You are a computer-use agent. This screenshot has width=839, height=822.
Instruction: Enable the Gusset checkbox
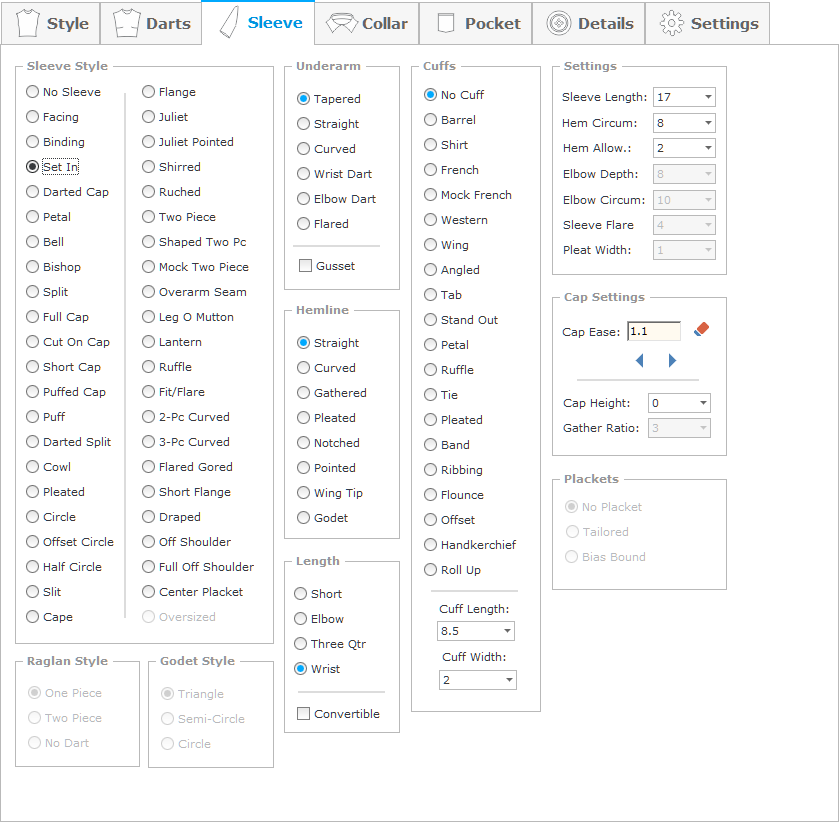[305, 266]
